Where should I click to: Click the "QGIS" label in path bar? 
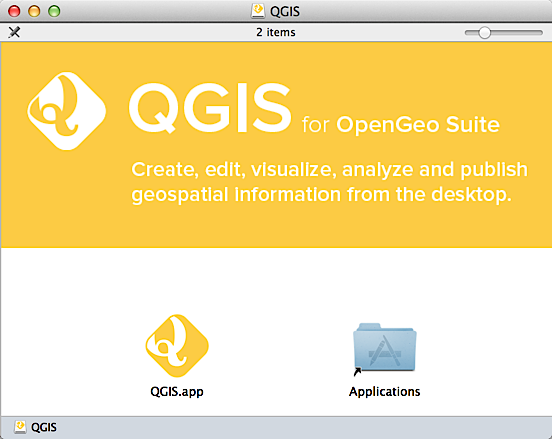pos(44,427)
